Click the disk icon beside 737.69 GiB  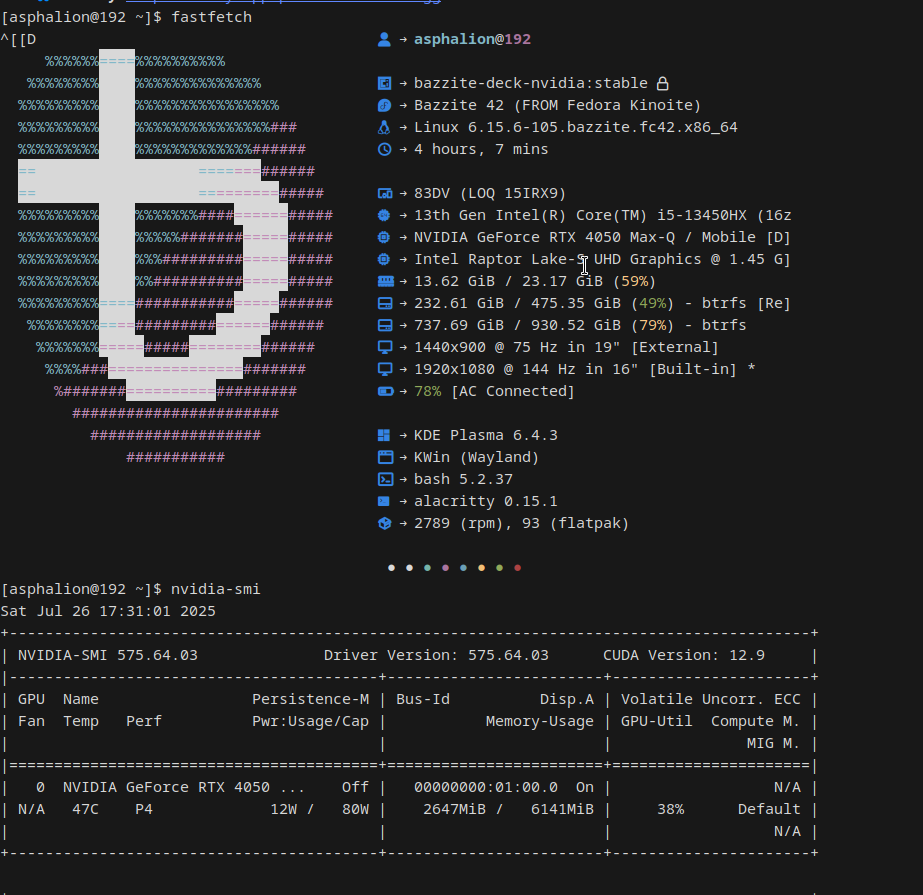384,326
